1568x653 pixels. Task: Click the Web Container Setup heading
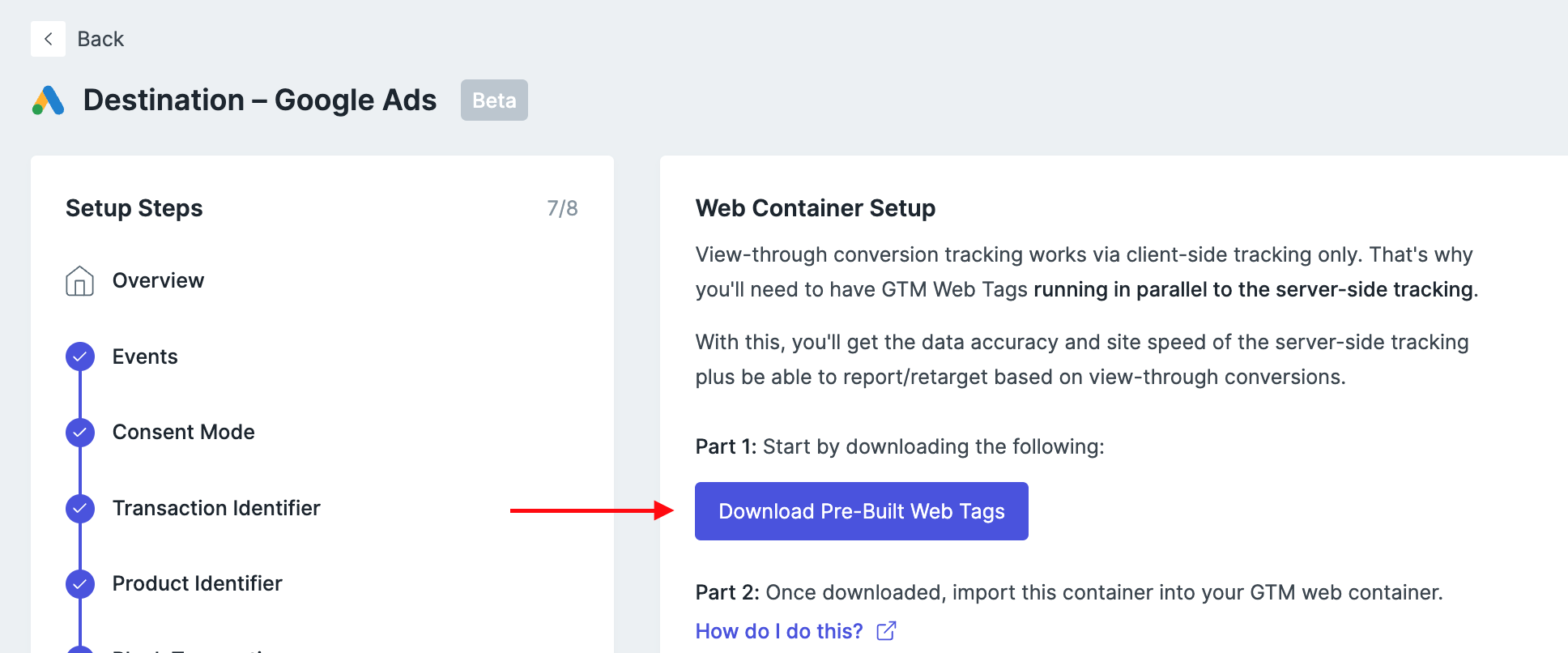(816, 208)
